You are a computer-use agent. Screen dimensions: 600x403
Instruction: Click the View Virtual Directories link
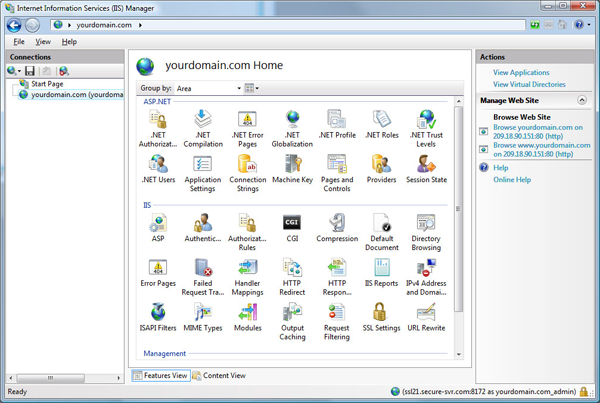(531, 85)
